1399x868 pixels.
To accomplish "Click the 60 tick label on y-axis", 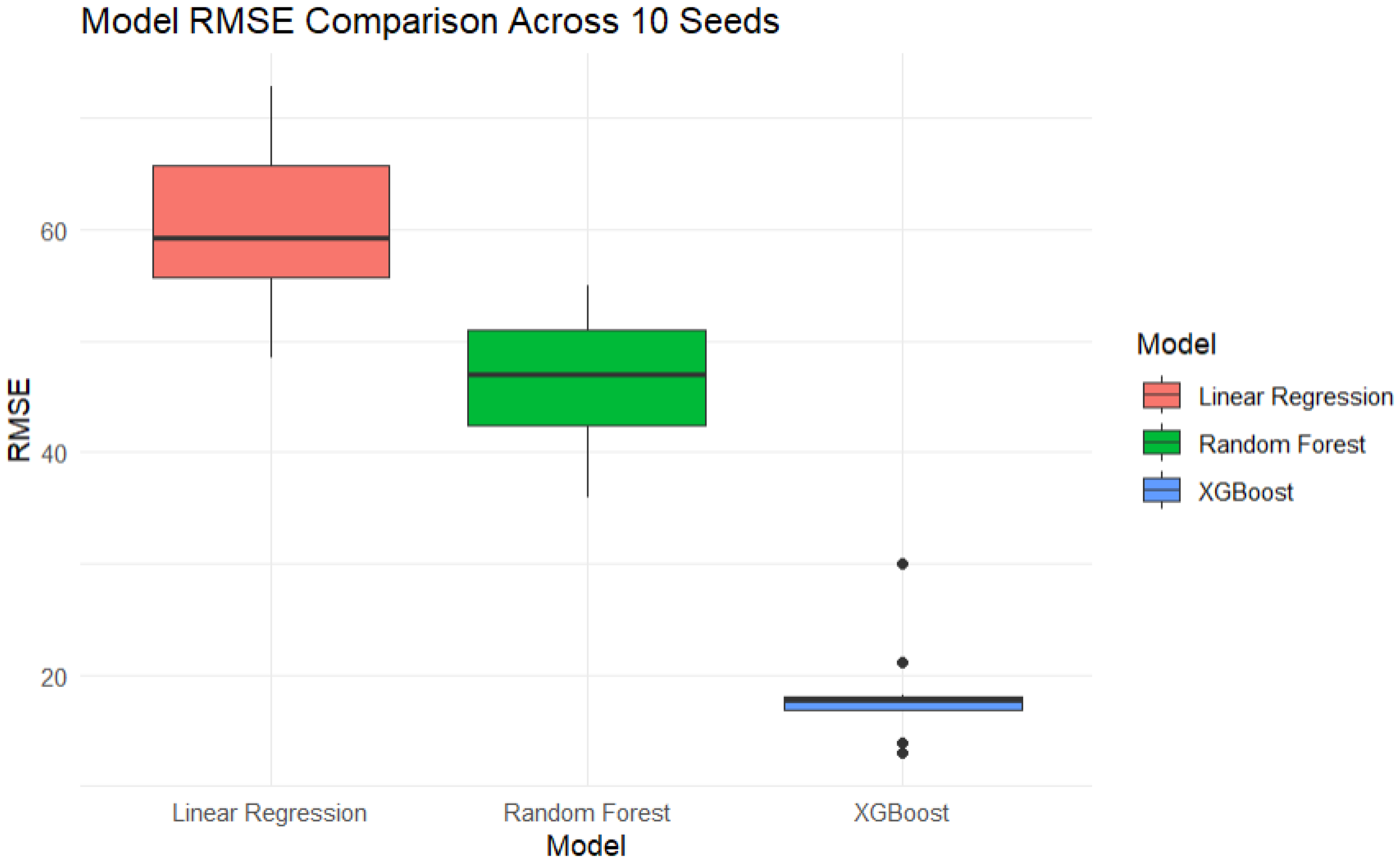I will click(53, 232).
